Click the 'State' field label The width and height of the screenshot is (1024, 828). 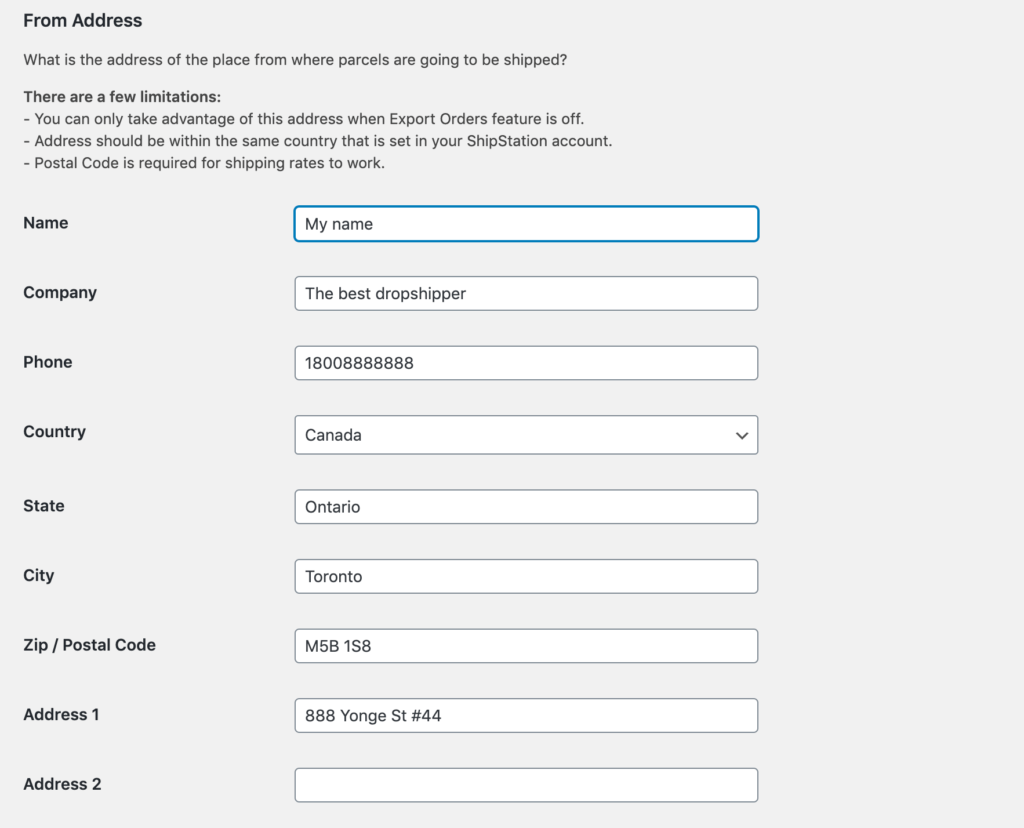44,506
